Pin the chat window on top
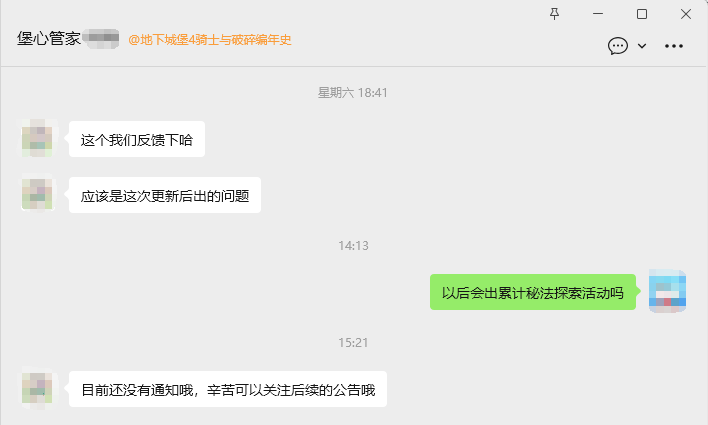The width and height of the screenshot is (708, 425). (554, 14)
